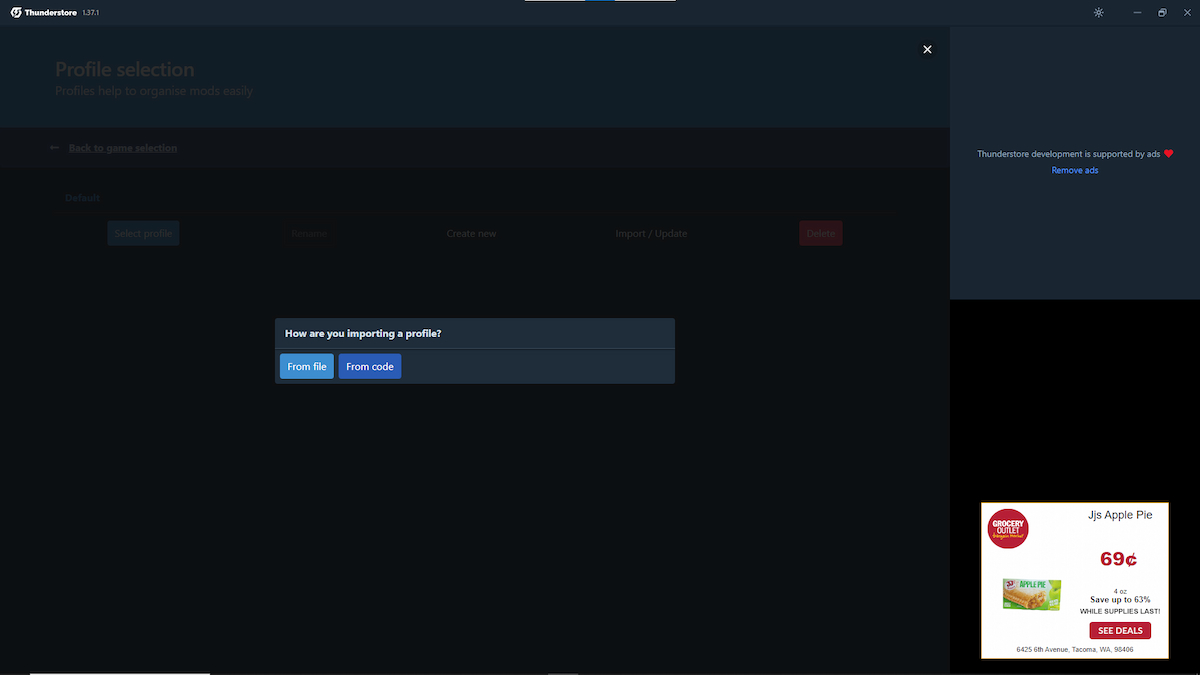
Task: Click the heart icon beside the ads message
Action: 1168,153
